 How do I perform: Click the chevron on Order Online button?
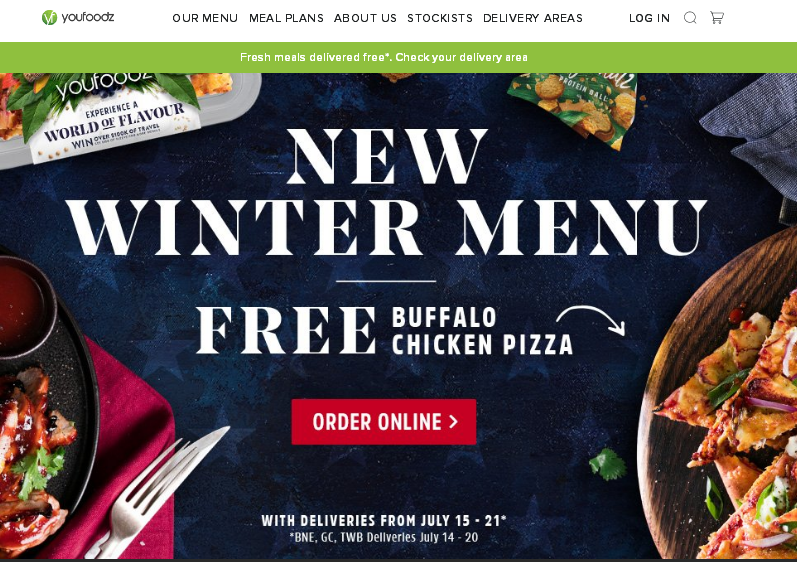453,422
